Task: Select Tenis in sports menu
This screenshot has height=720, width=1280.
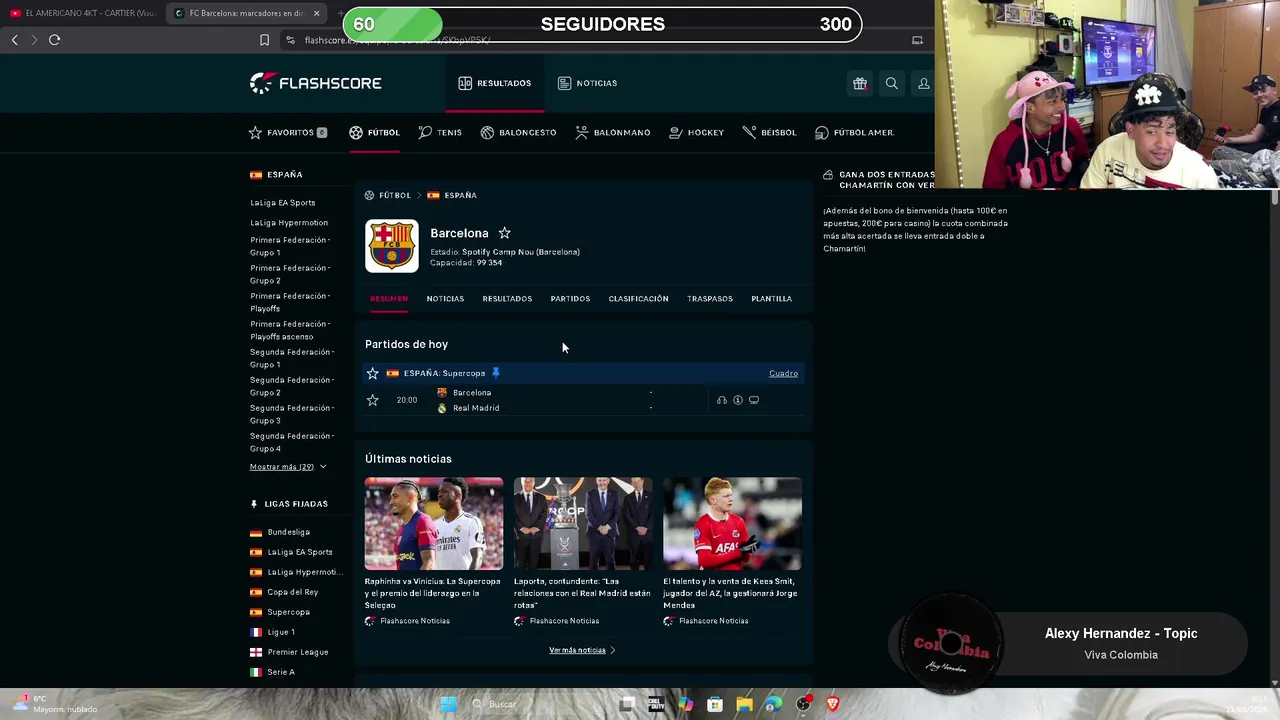Action: click(440, 132)
